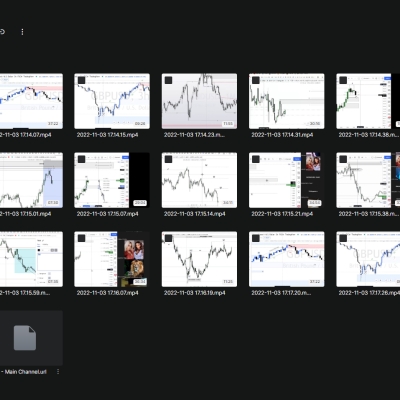The height and width of the screenshot is (400, 400).
Task: Open video thumbnail for 2022-11-03 17.14.38
Action: (368, 101)
